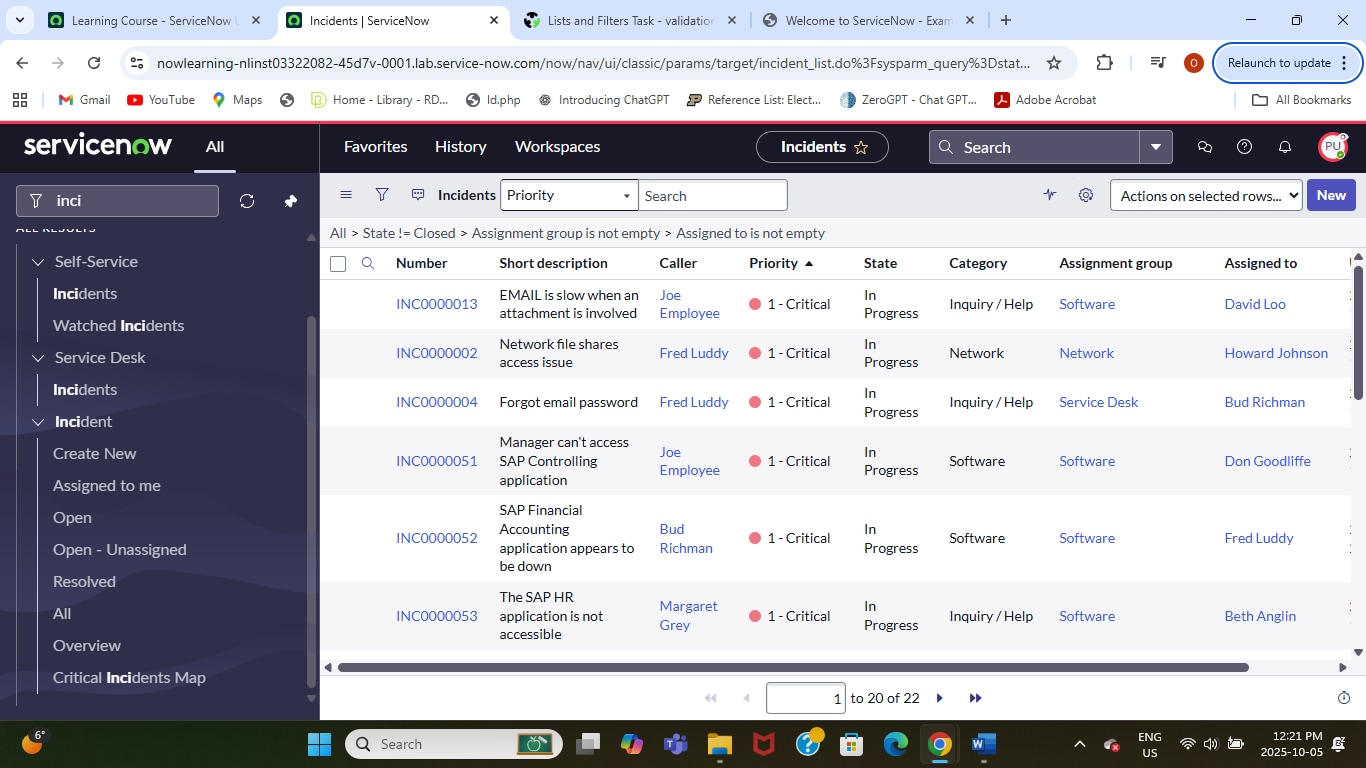Viewport: 1366px width, 768px height.
Task: Open the list filter funnel icon
Action: tap(382, 195)
